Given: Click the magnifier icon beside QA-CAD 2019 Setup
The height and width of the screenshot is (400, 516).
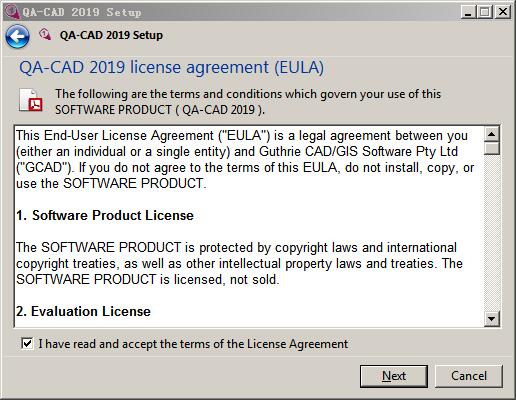Looking at the screenshot, I should 45,35.
